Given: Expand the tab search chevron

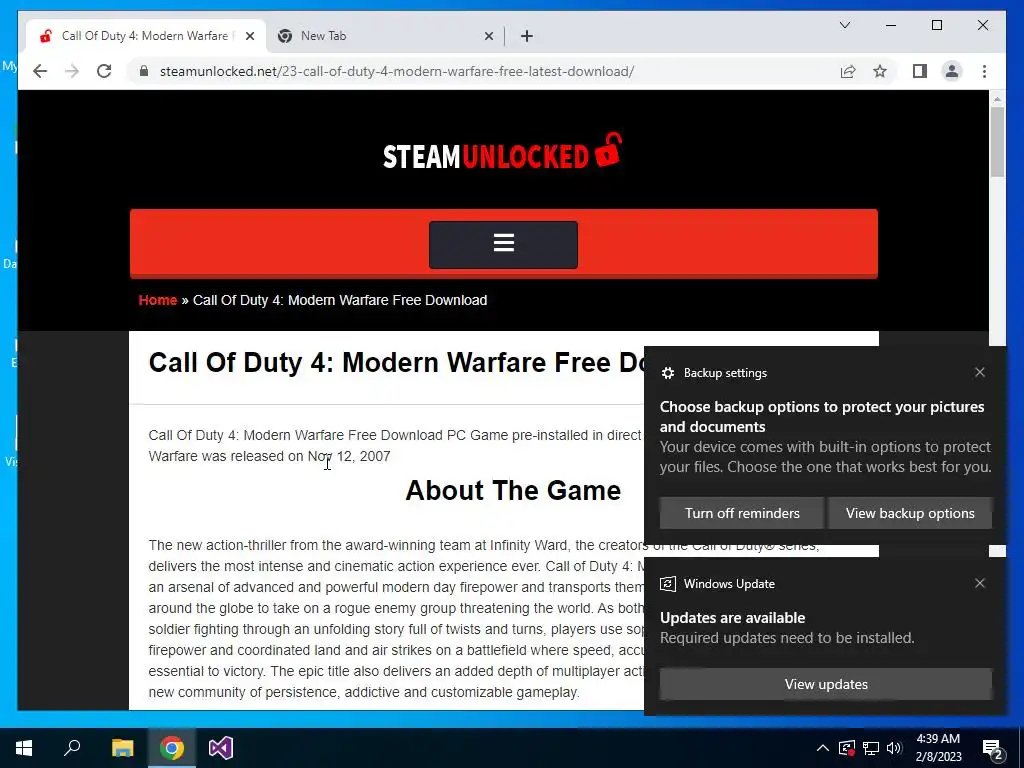Looking at the screenshot, I should (x=844, y=25).
